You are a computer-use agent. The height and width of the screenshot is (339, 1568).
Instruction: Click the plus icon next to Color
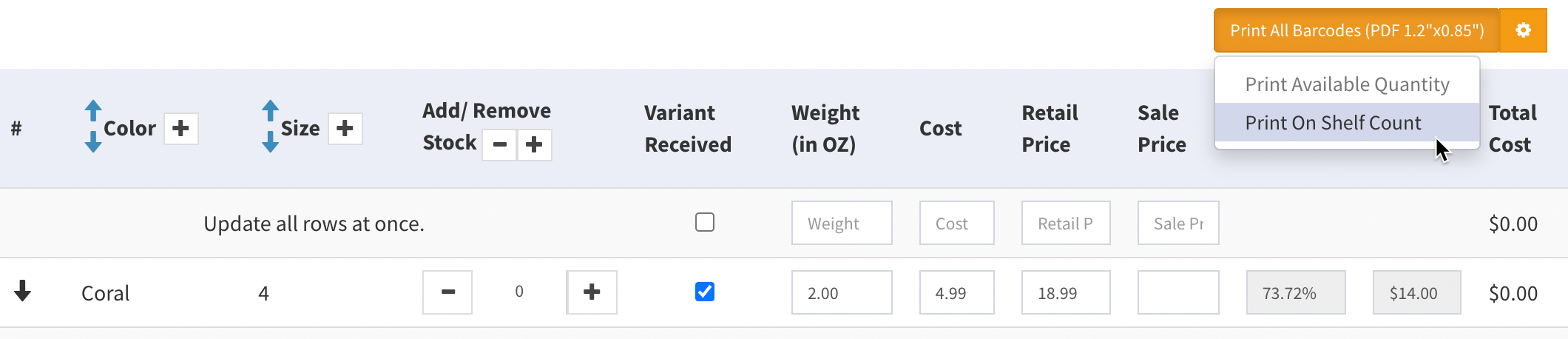[180, 129]
